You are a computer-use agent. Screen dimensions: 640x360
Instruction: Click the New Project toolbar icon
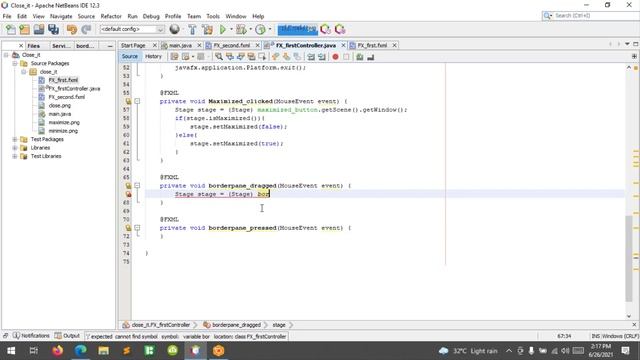(24, 29)
